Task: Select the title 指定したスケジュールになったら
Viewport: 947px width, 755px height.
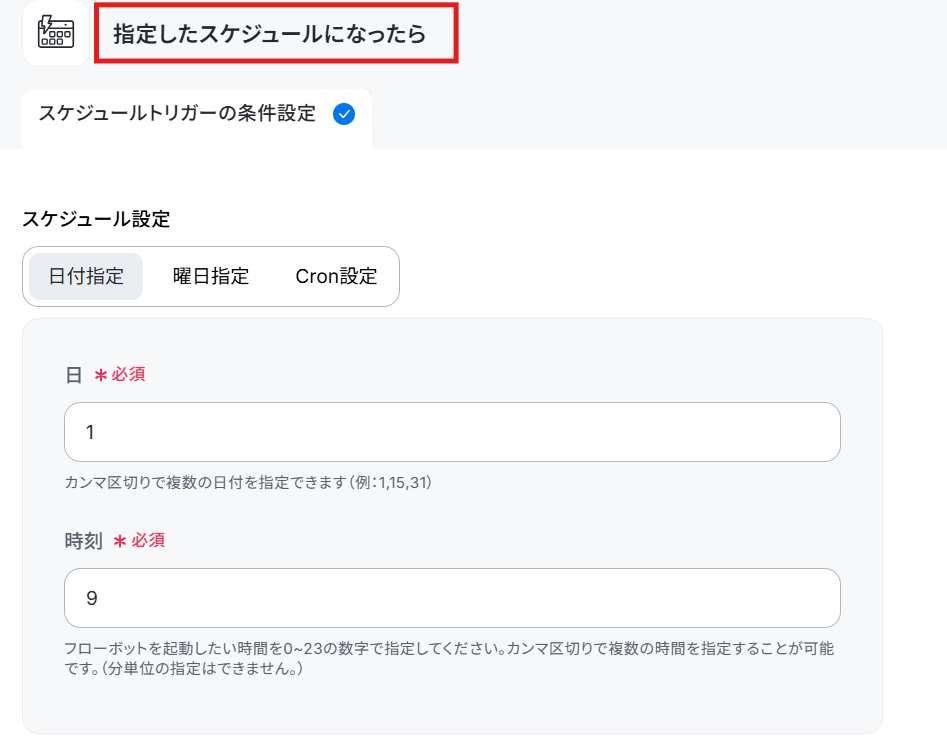Action: coord(269,34)
